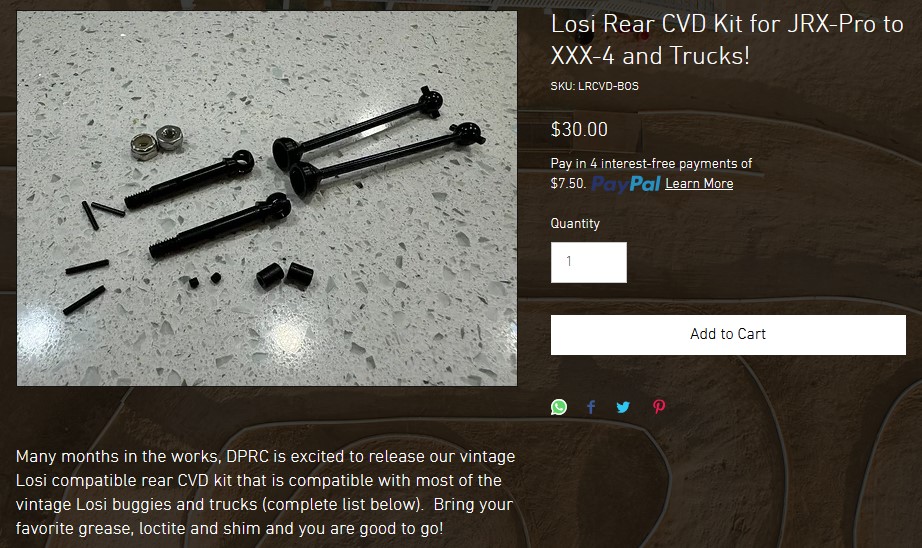Click the Losi Rear CVD Kit title
This screenshot has width=922, height=548.
(727, 40)
